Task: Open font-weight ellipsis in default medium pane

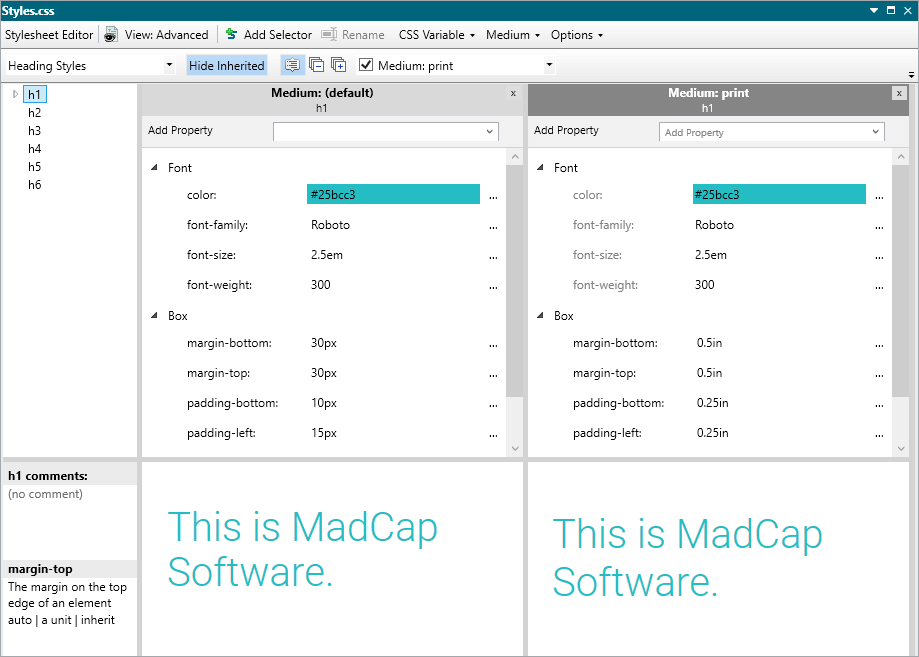Action: tap(493, 286)
